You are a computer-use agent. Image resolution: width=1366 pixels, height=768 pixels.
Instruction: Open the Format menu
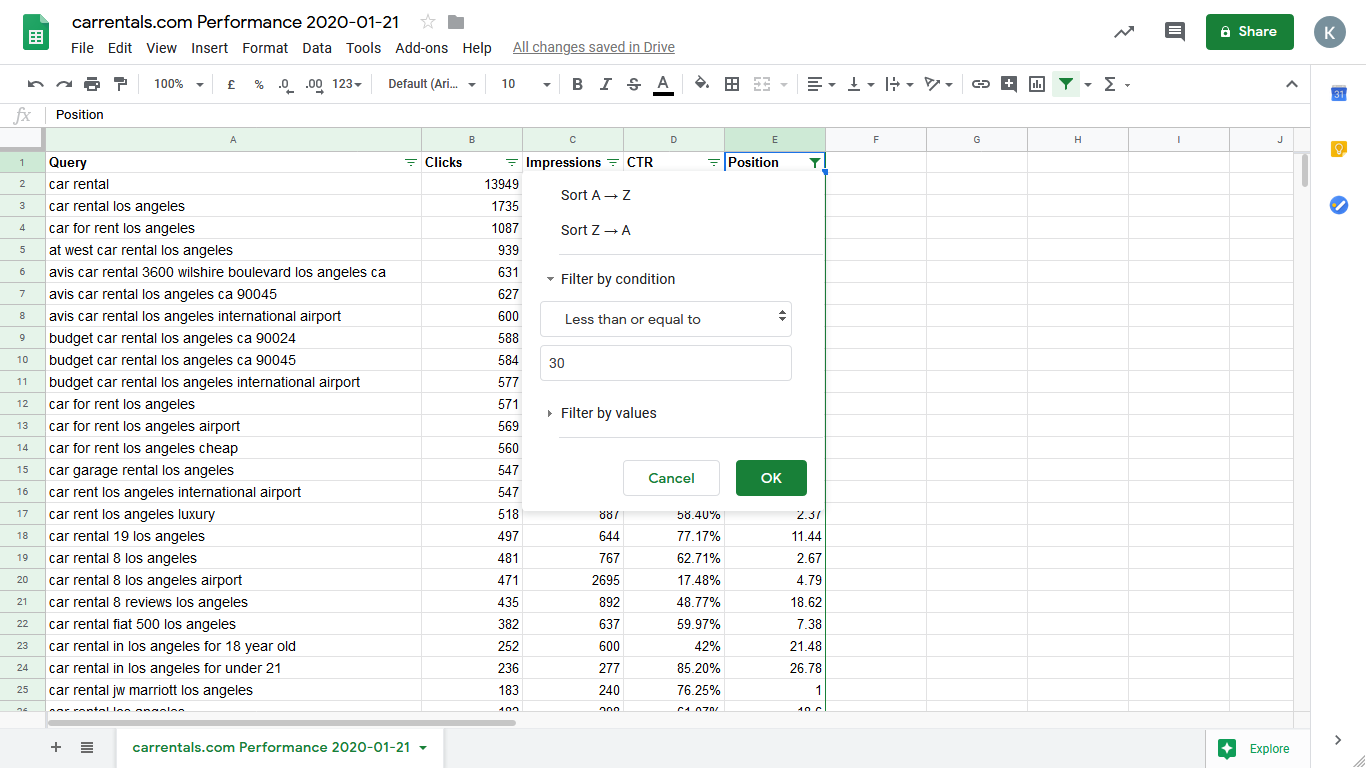tap(265, 48)
